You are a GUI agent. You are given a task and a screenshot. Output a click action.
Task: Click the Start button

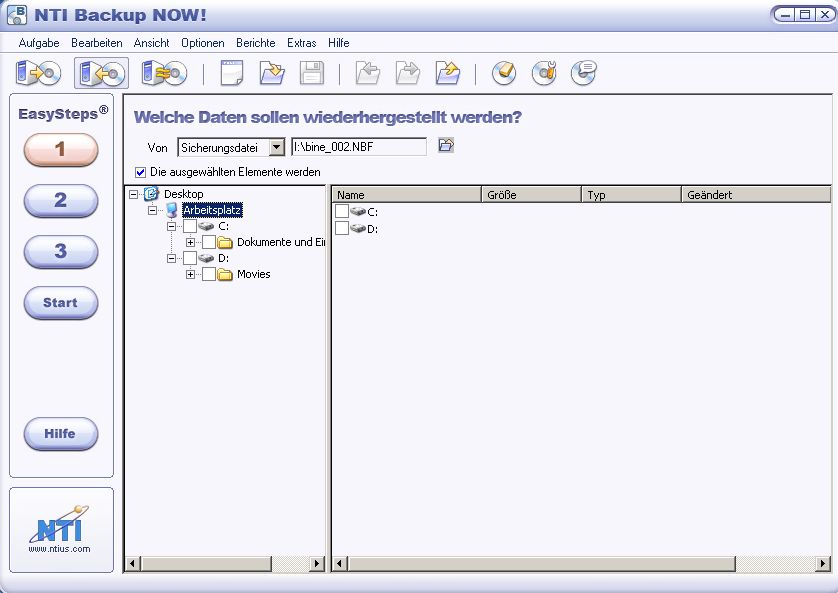point(61,303)
